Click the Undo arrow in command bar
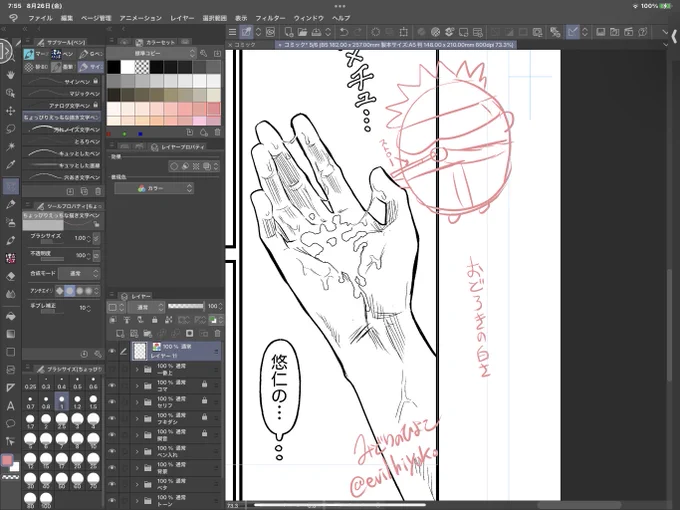This screenshot has height=510, width=680. click(344, 32)
